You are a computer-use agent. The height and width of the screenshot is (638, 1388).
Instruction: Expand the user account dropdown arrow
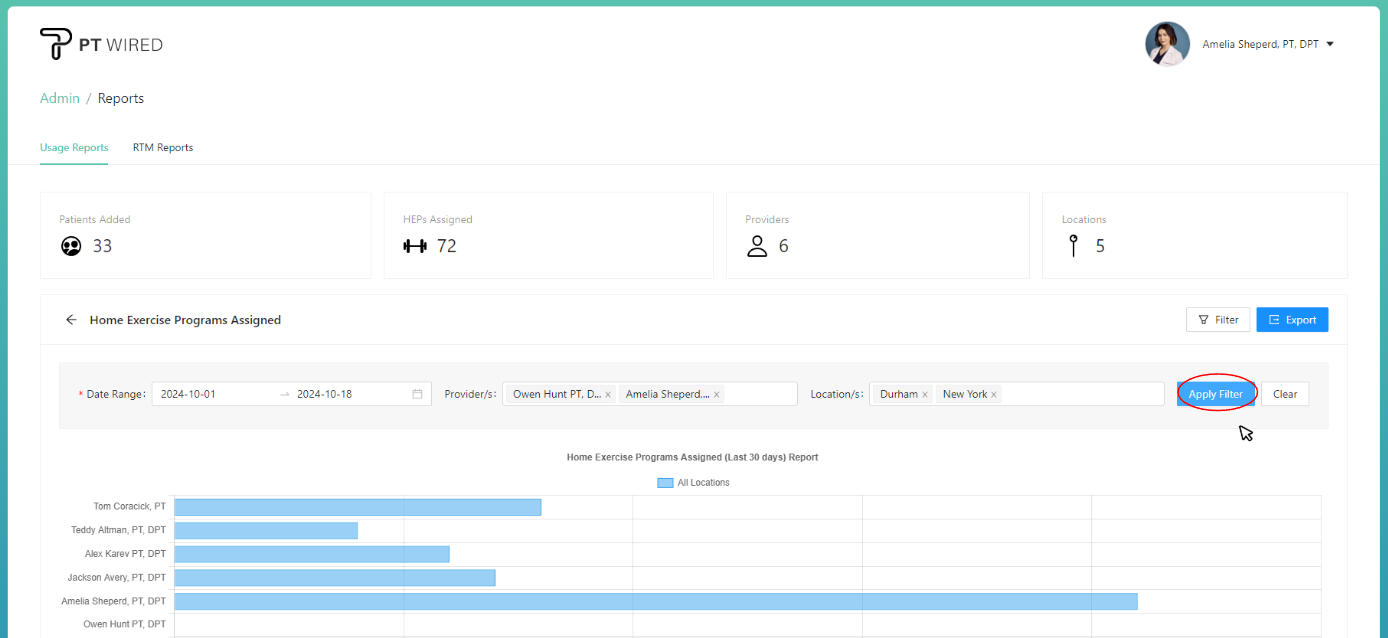1330,44
